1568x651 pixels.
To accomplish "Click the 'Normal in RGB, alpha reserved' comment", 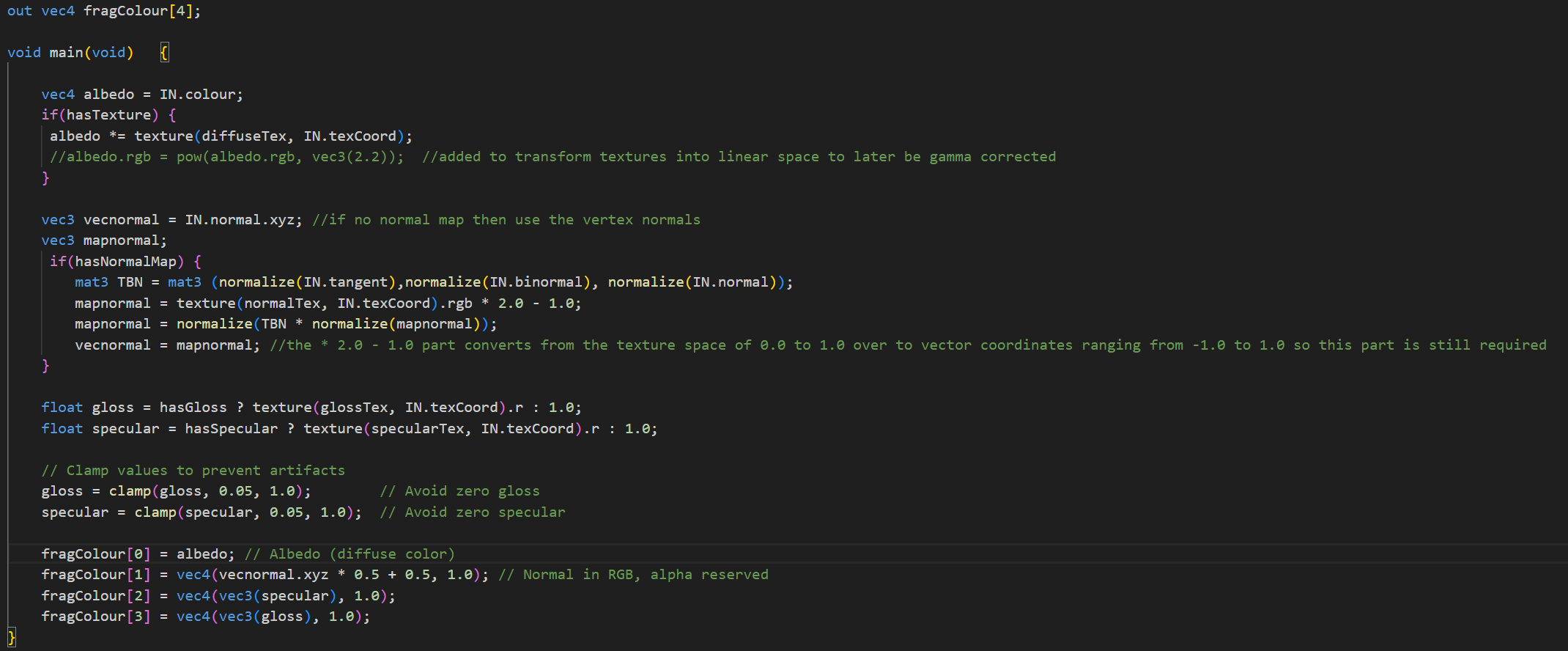I will pyautogui.click(x=633, y=575).
